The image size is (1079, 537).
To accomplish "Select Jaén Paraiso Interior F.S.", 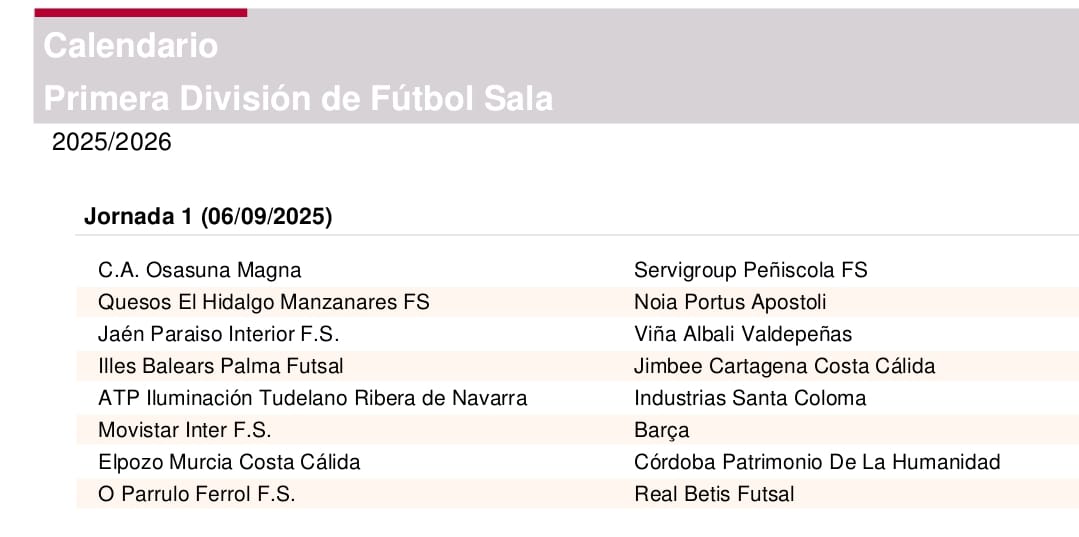I will [219, 335].
